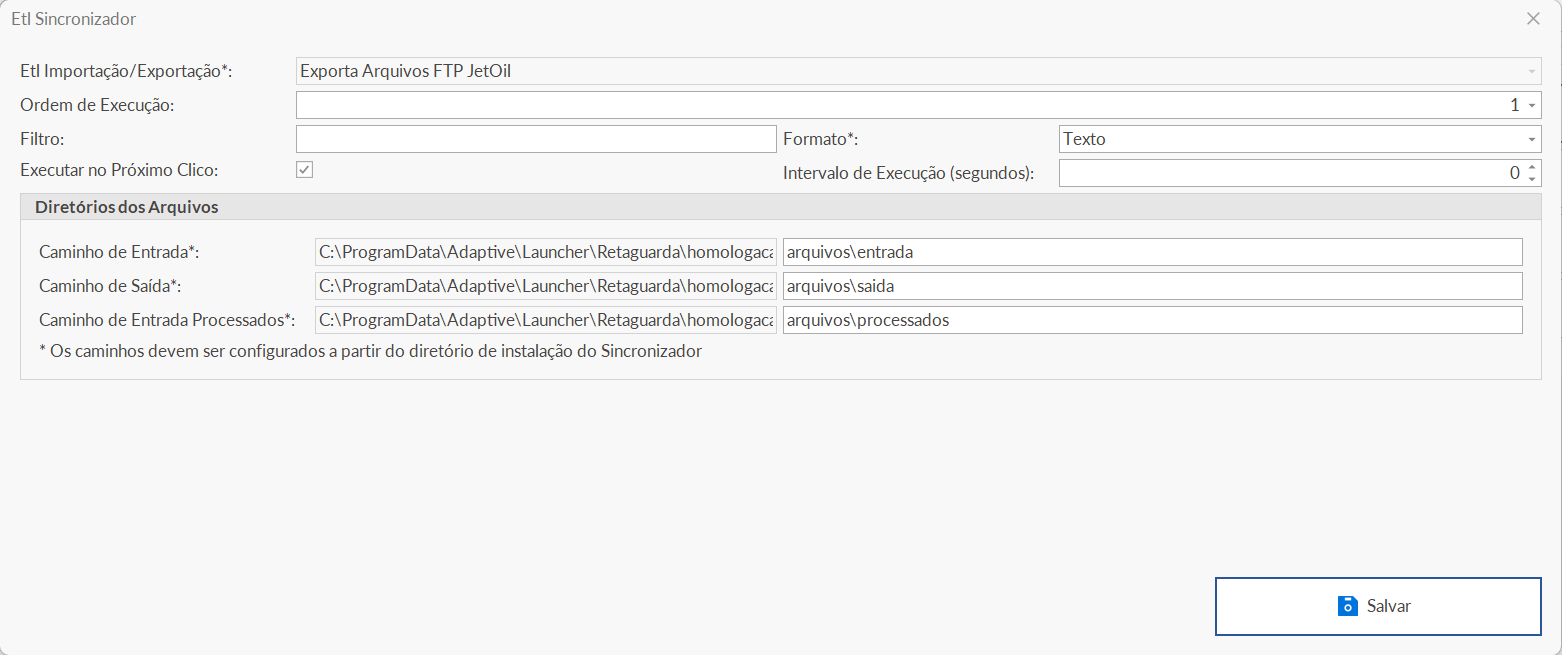1562x655 pixels.
Task: Select the arquivos\processados path field
Action: (1152, 320)
